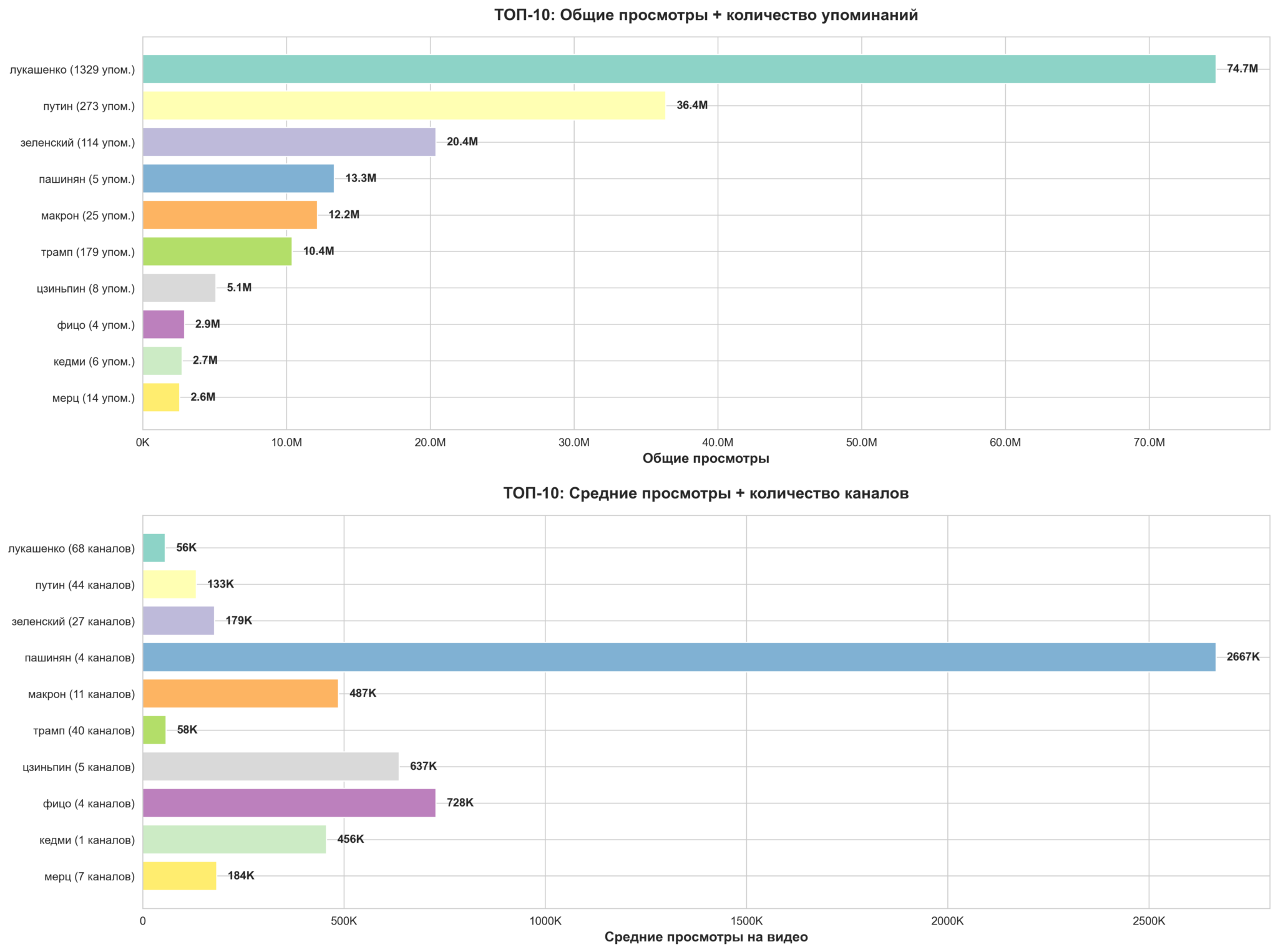Image resolution: width=1278 pixels, height=952 pixels.
Task: Select the зеленский purple bar in top chart
Action: coord(288,142)
